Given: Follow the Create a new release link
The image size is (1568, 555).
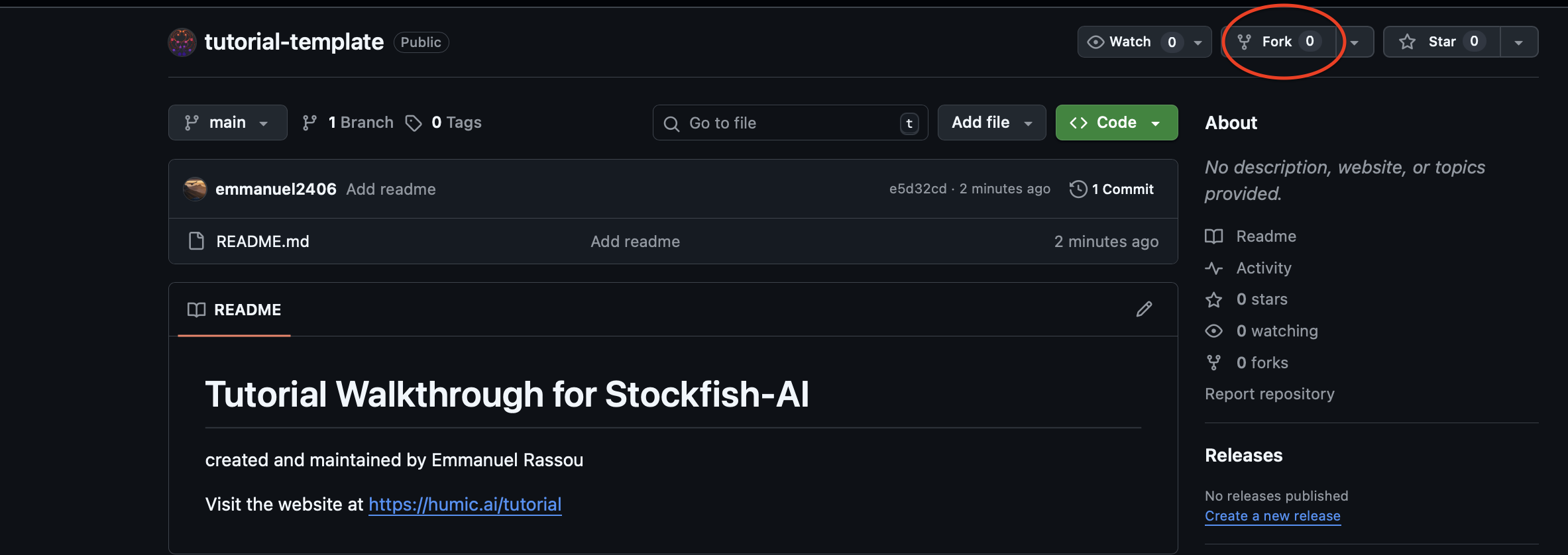Looking at the screenshot, I should (1272, 515).
